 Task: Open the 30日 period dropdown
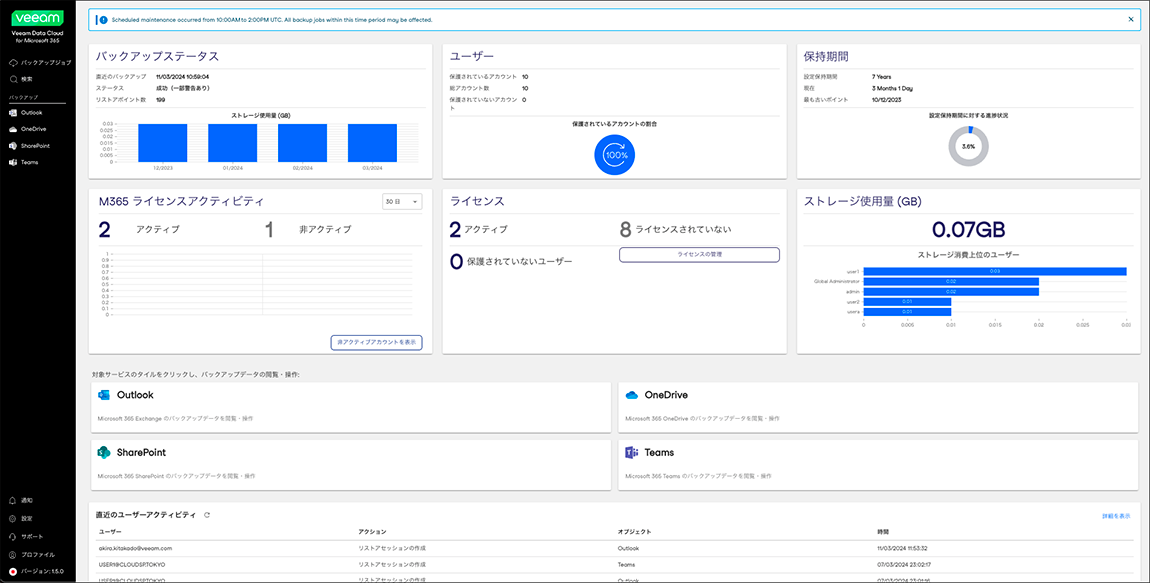pos(402,202)
